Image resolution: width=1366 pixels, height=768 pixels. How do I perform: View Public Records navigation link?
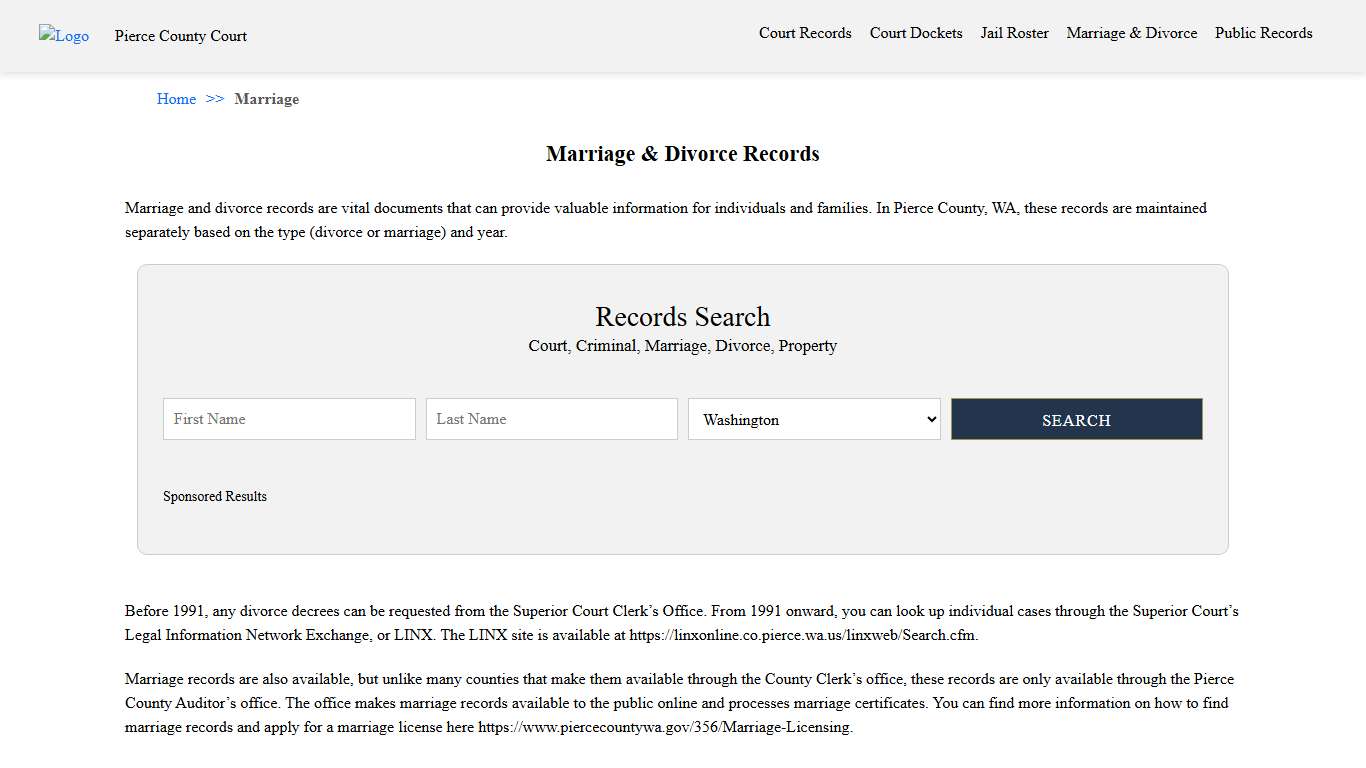(1263, 33)
